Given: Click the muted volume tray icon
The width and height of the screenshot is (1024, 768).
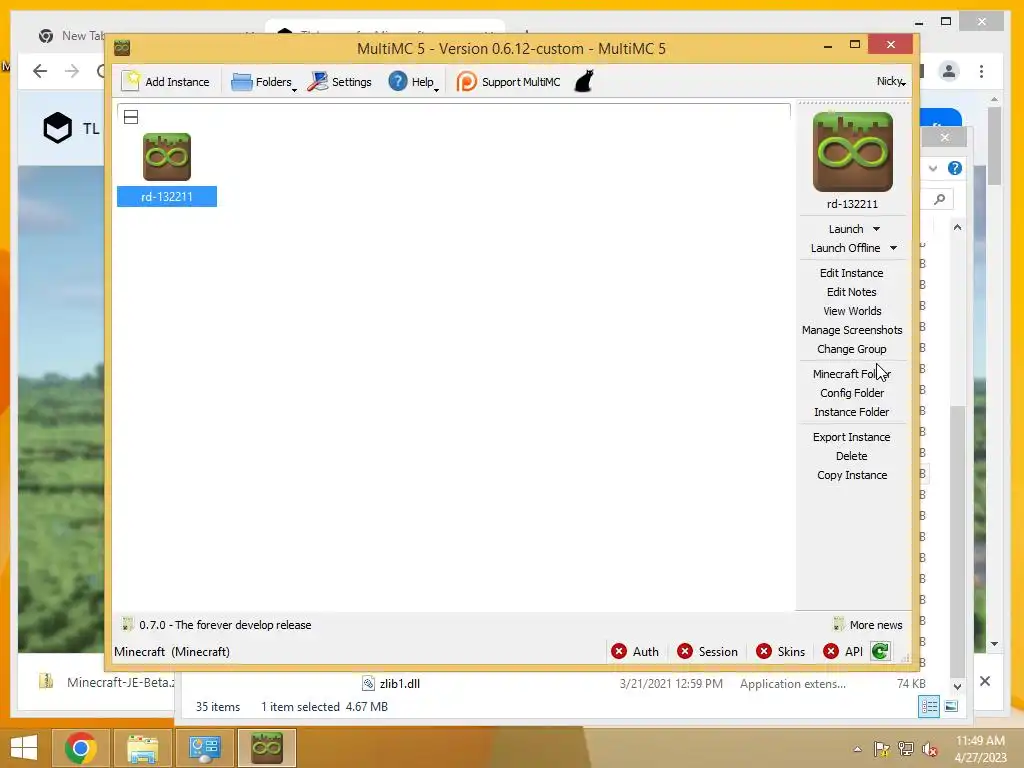Looking at the screenshot, I should point(930,749).
